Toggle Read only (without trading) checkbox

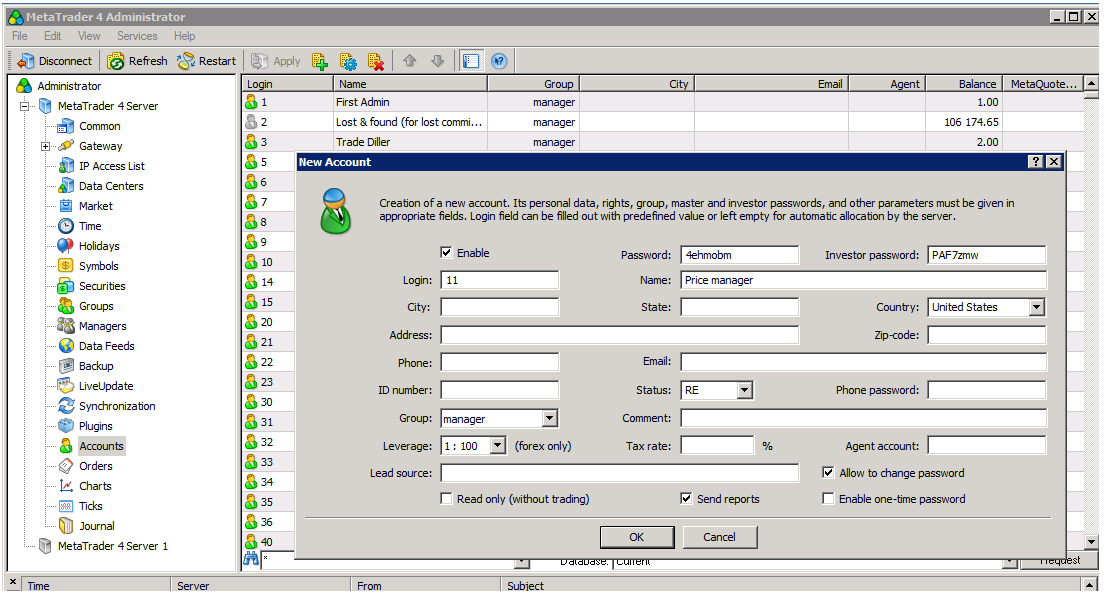pyautogui.click(x=446, y=499)
